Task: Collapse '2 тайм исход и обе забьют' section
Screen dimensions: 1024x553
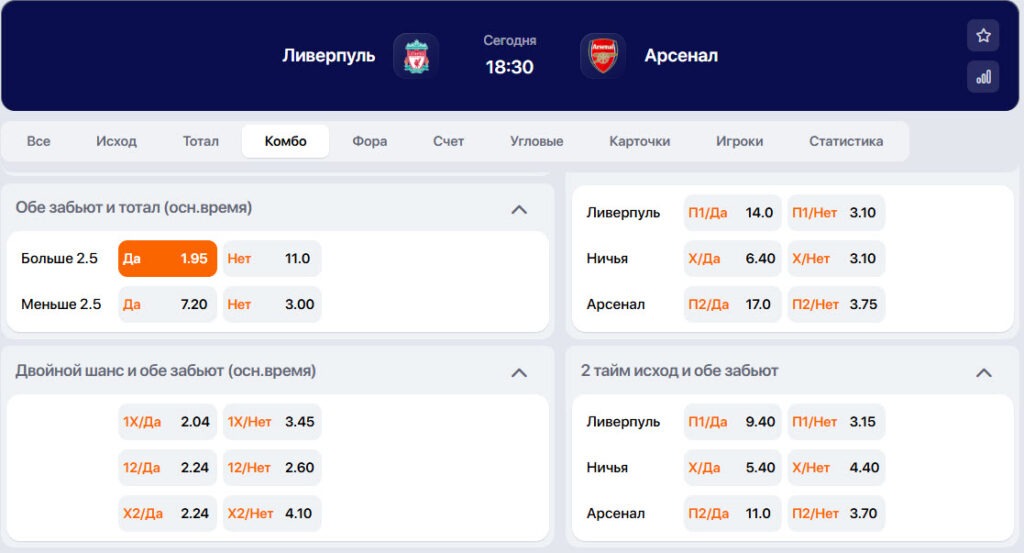Action: [x=984, y=373]
